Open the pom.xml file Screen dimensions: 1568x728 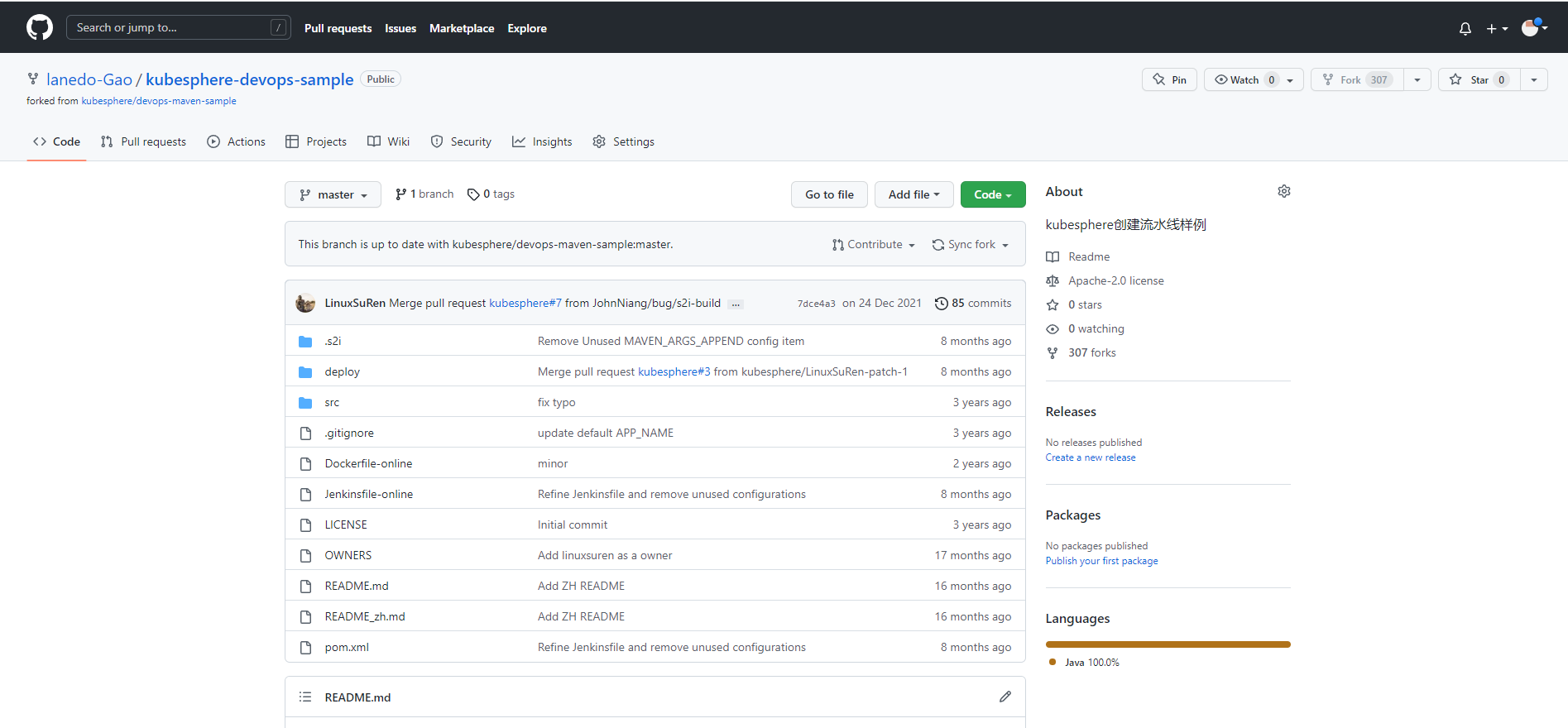[347, 647]
